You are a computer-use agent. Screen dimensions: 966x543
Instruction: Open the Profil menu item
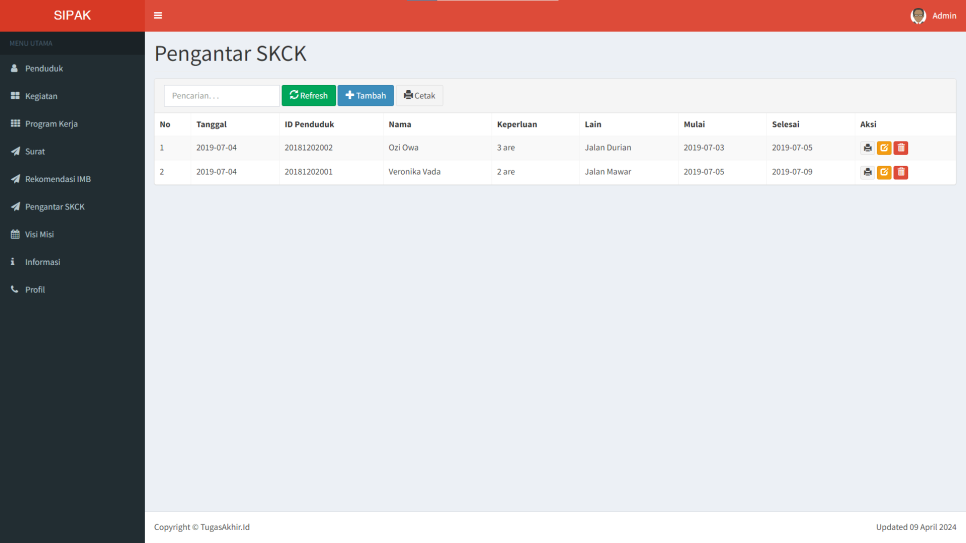click(72, 290)
